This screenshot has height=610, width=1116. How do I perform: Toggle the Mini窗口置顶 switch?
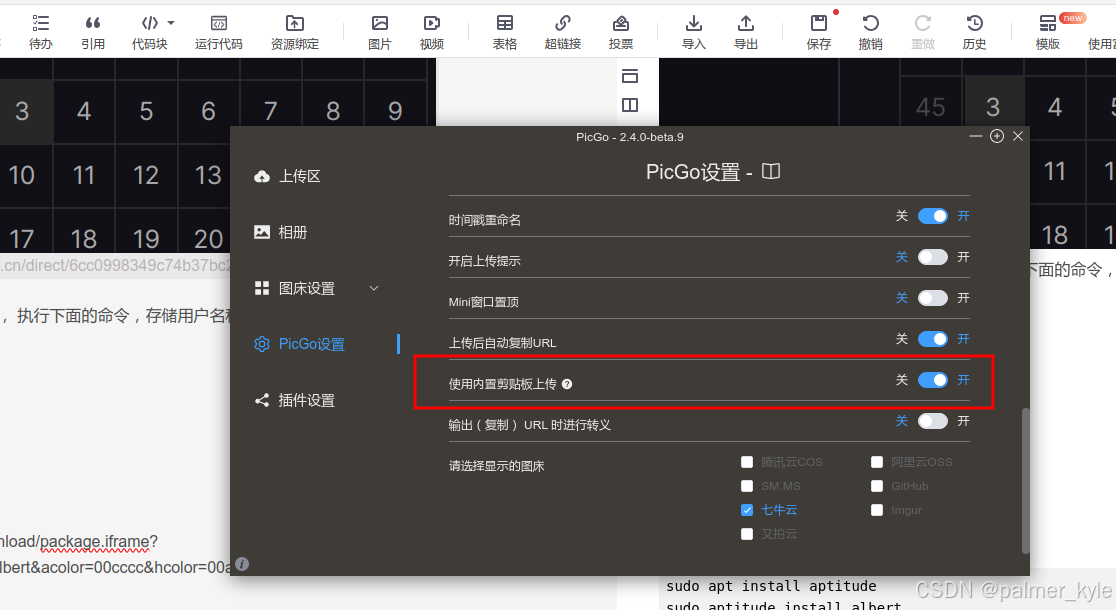932,298
